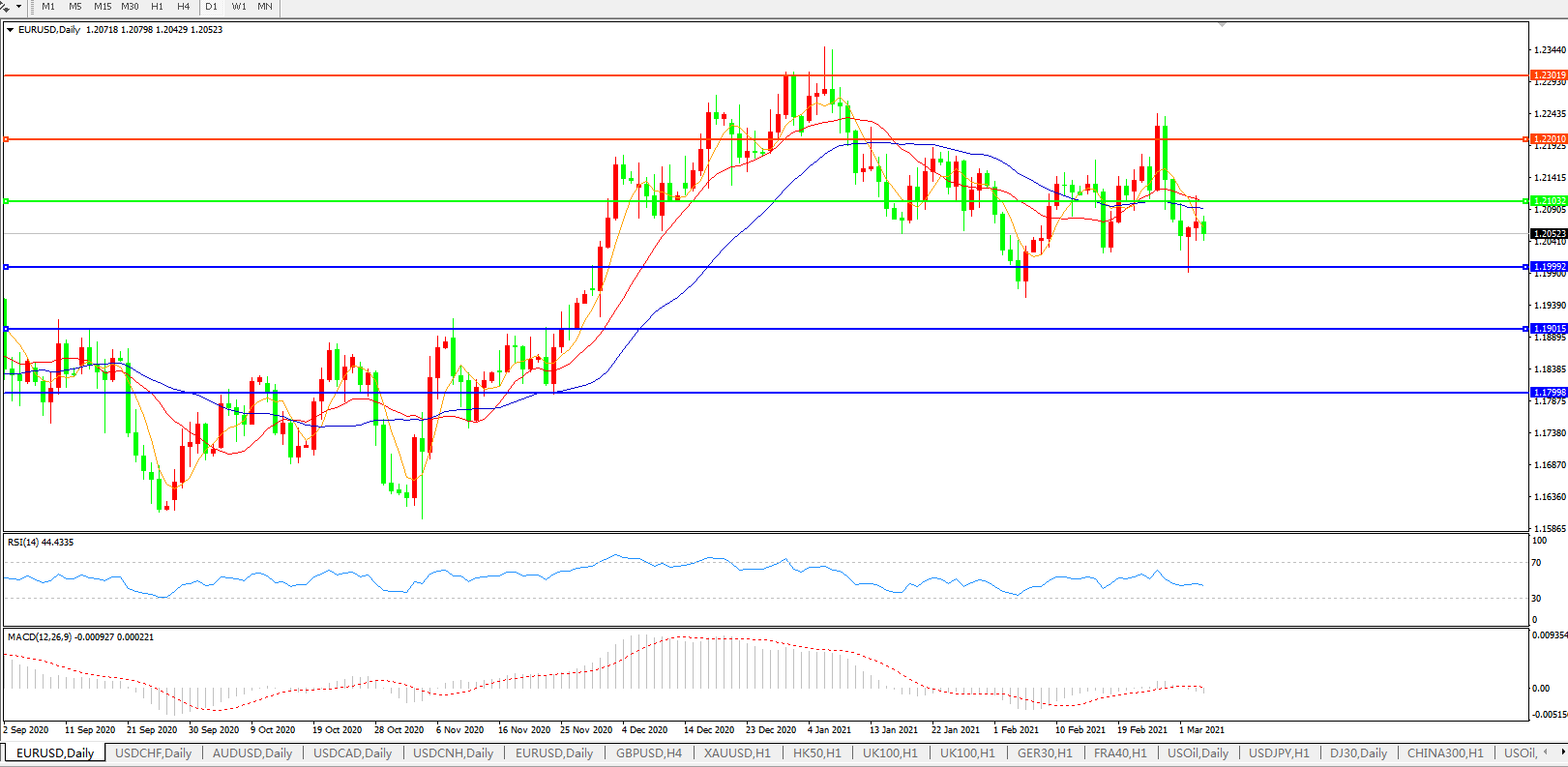Open the XAUUSD,H1 chart tab
Image resolution: width=1568 pixels, height=767 pixels.
(737, 752)
